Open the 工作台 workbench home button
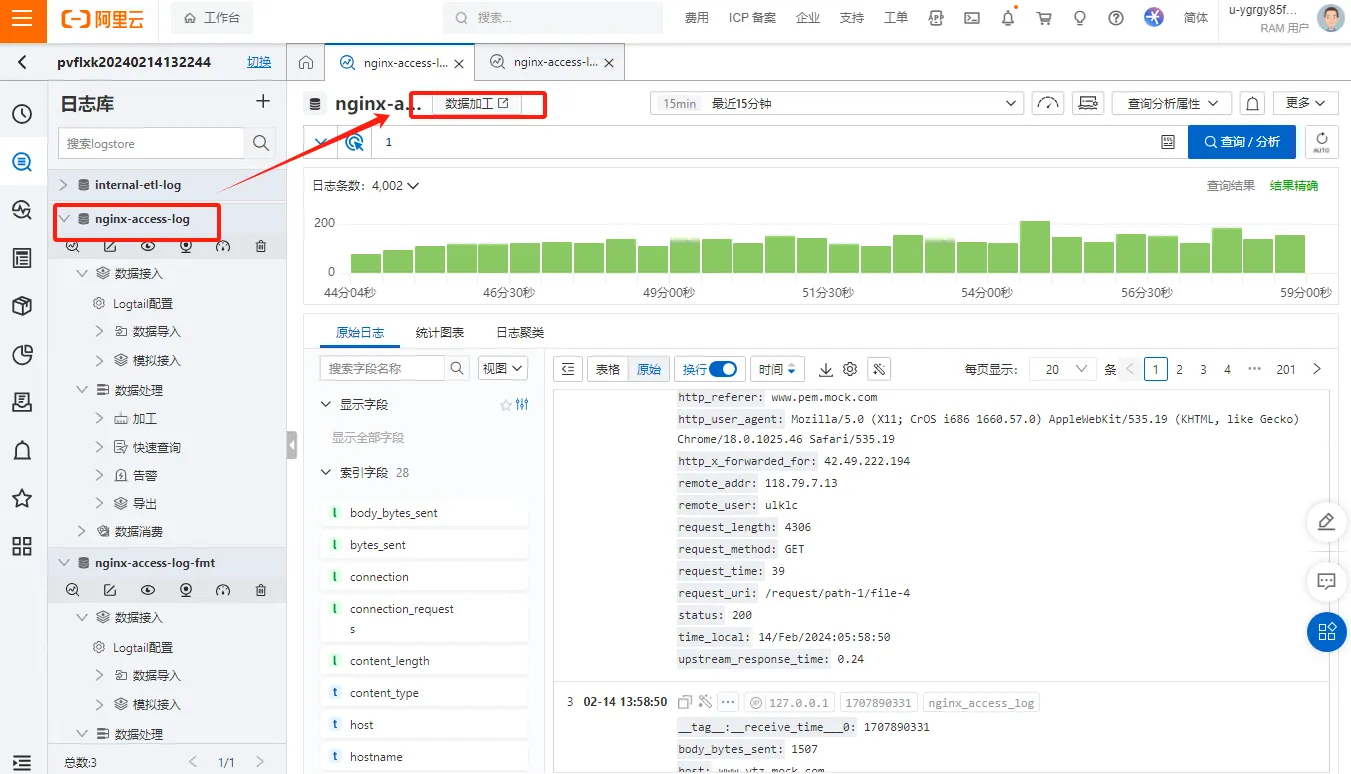The height and width of the screenshot is (774, 1351). [x=212, y=18]
